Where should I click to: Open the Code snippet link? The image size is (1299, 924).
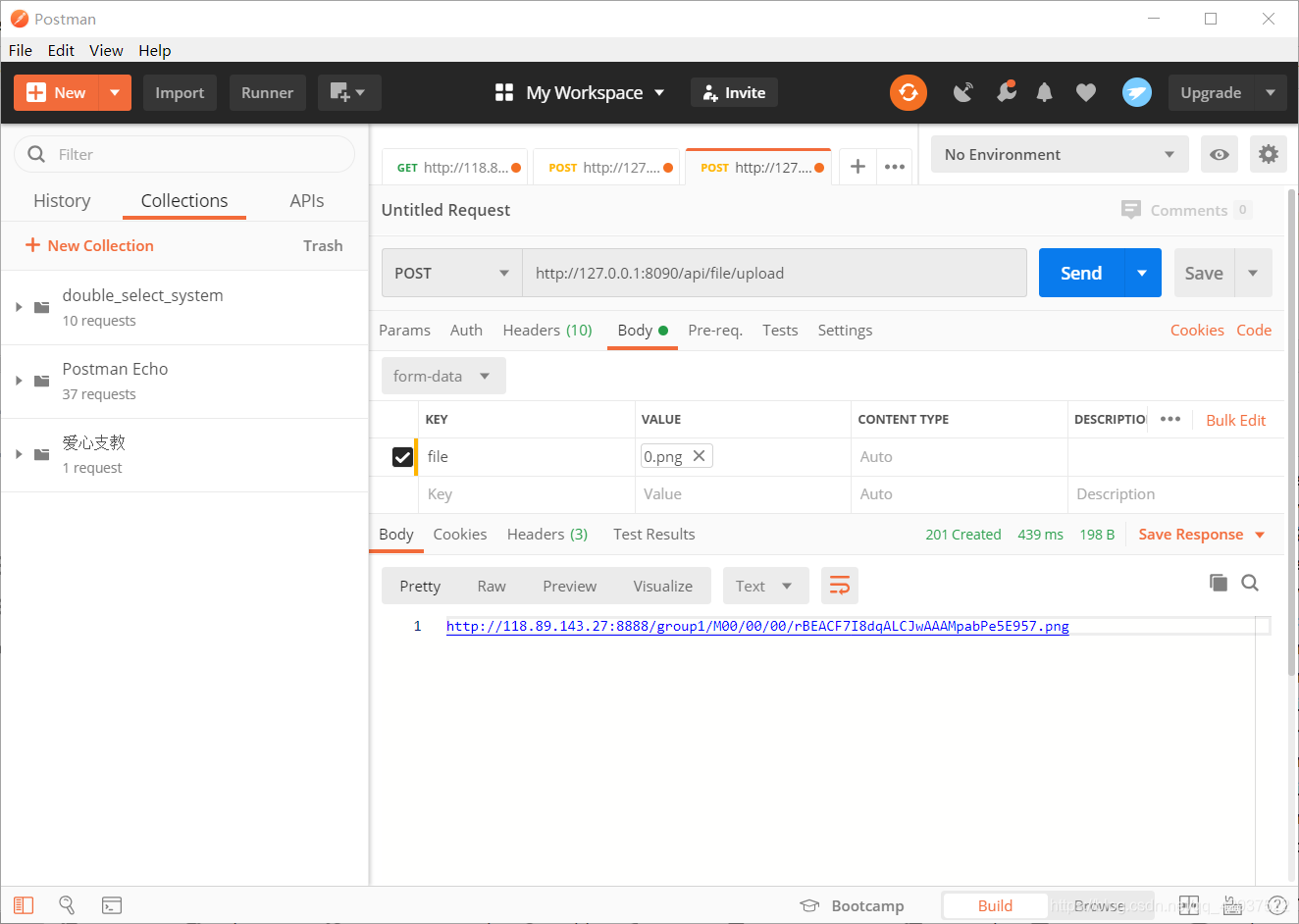pos(1254,330)
